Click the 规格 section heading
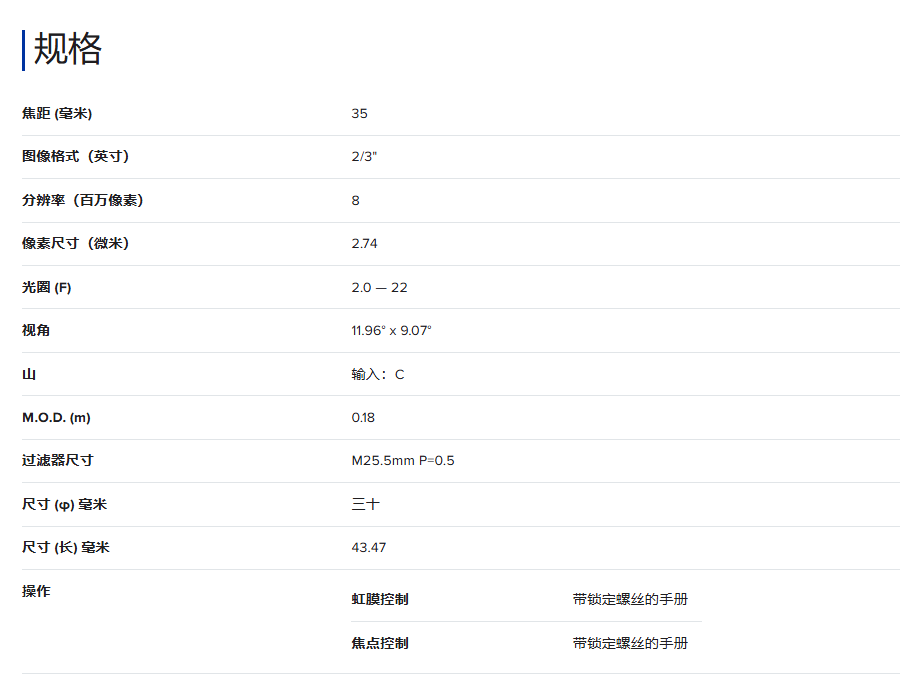The width and height of the screenshot is (900, 676). [68, 49]
